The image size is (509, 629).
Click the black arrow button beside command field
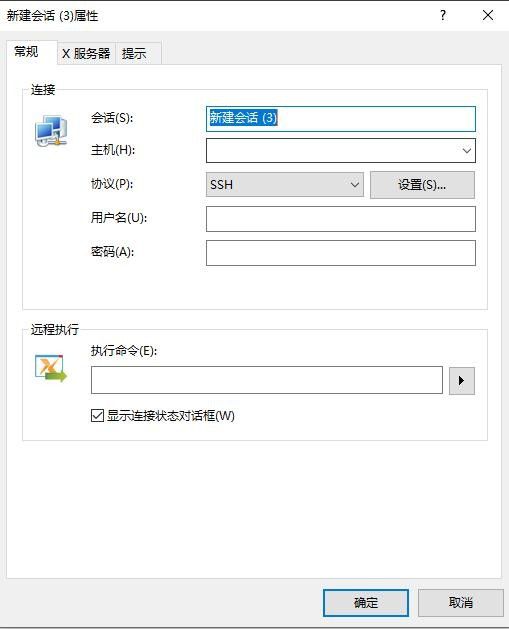[461, 380]
